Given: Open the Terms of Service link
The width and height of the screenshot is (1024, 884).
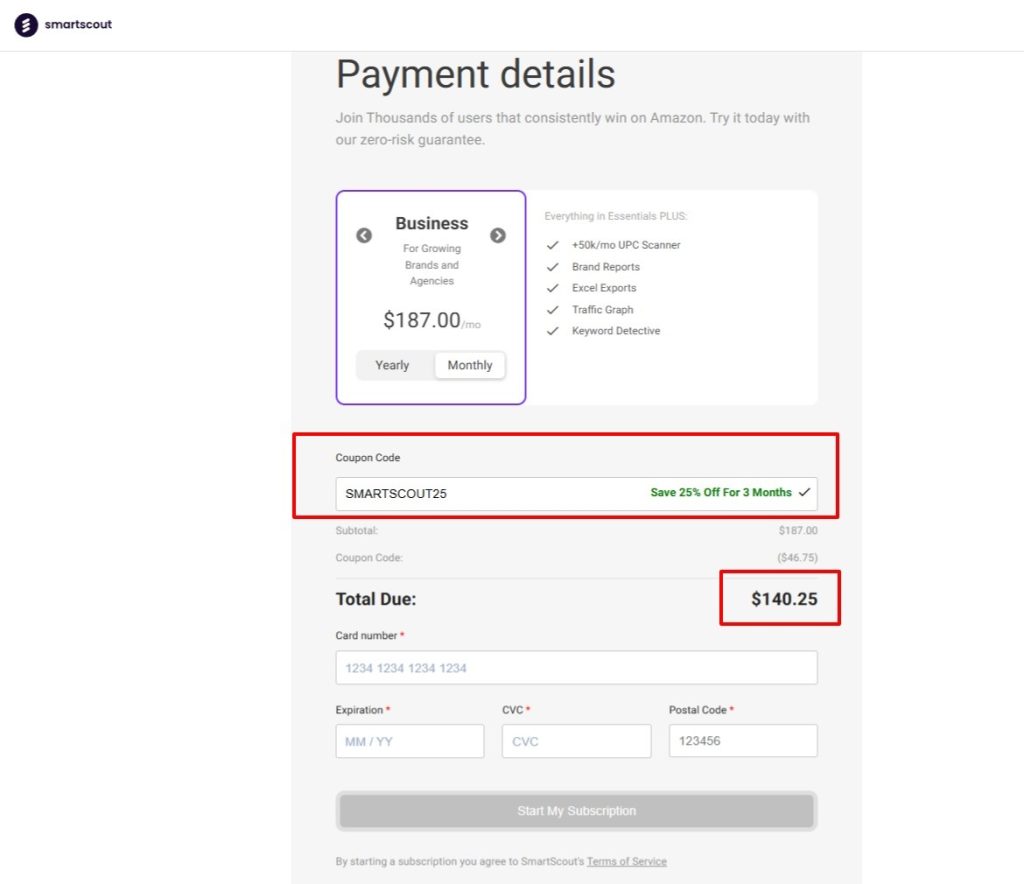Looking at the screenshot, I should coord(626,862).
